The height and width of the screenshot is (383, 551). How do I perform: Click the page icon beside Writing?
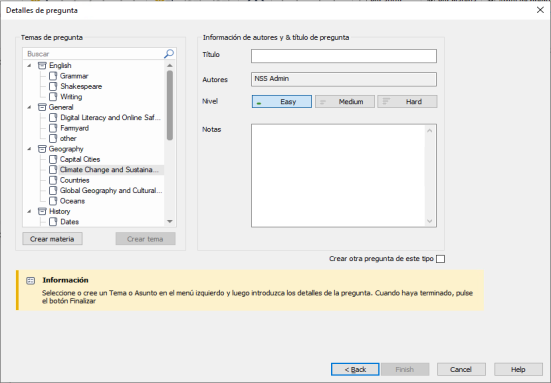point(53,97)
